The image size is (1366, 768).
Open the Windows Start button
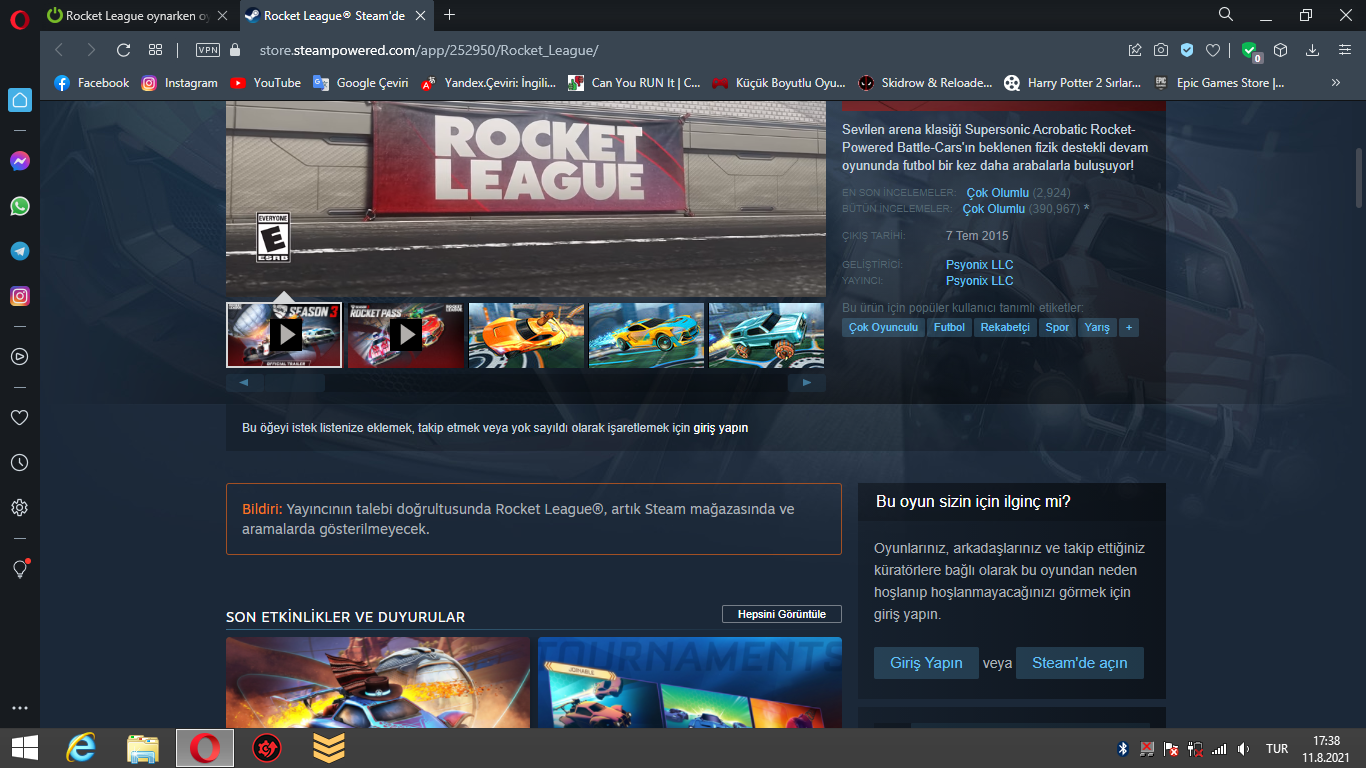point(24,747)
